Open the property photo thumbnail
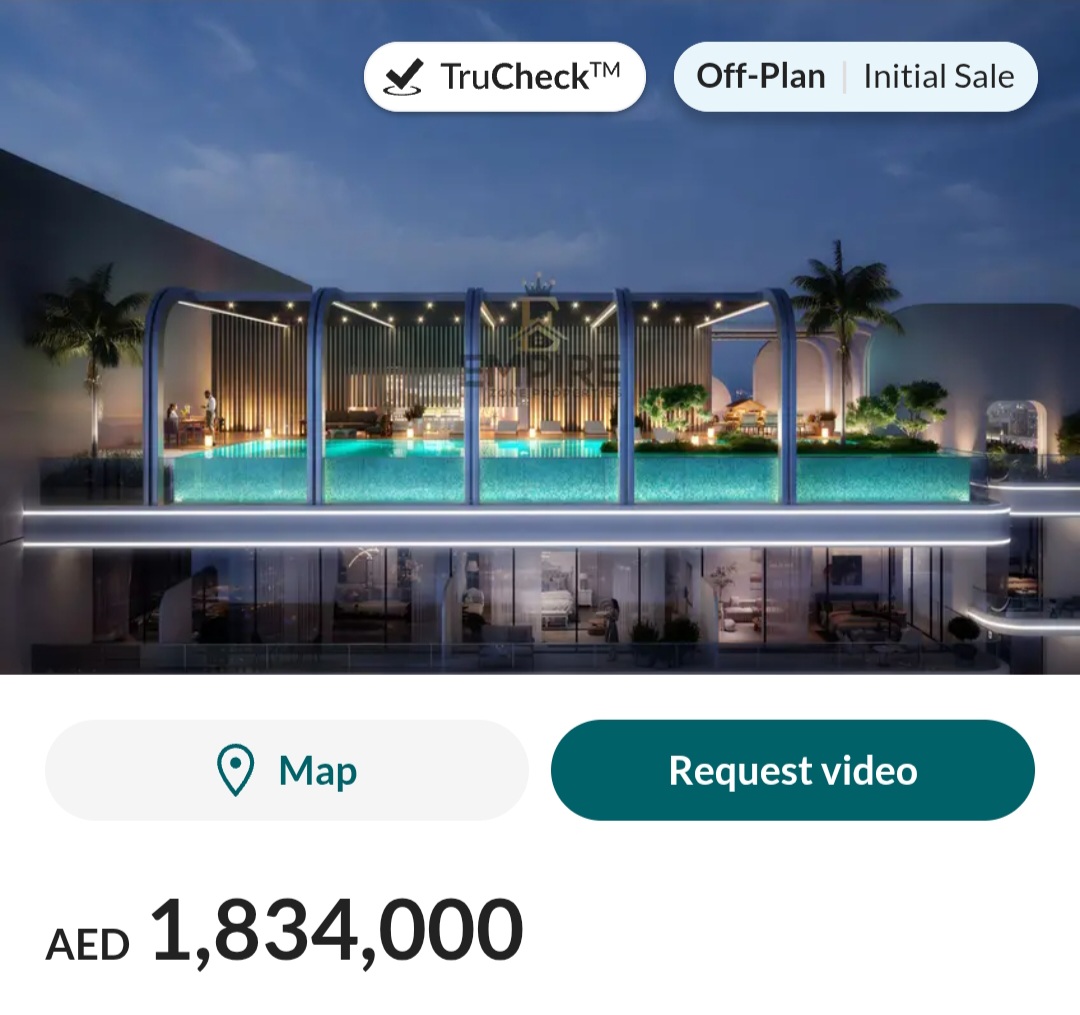The height and width of the screenshot is (1015, 1080). 540,400
